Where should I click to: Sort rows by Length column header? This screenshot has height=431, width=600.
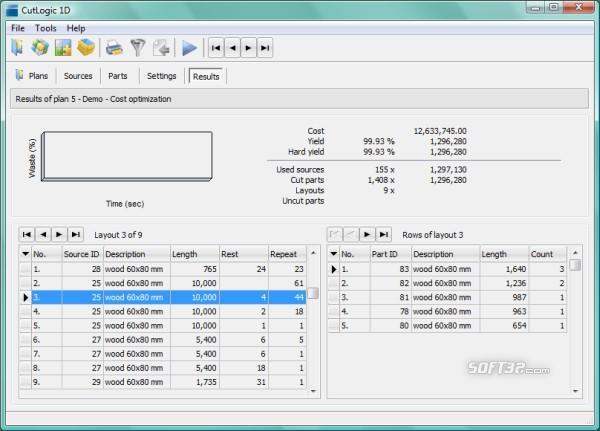click(504, 254)
